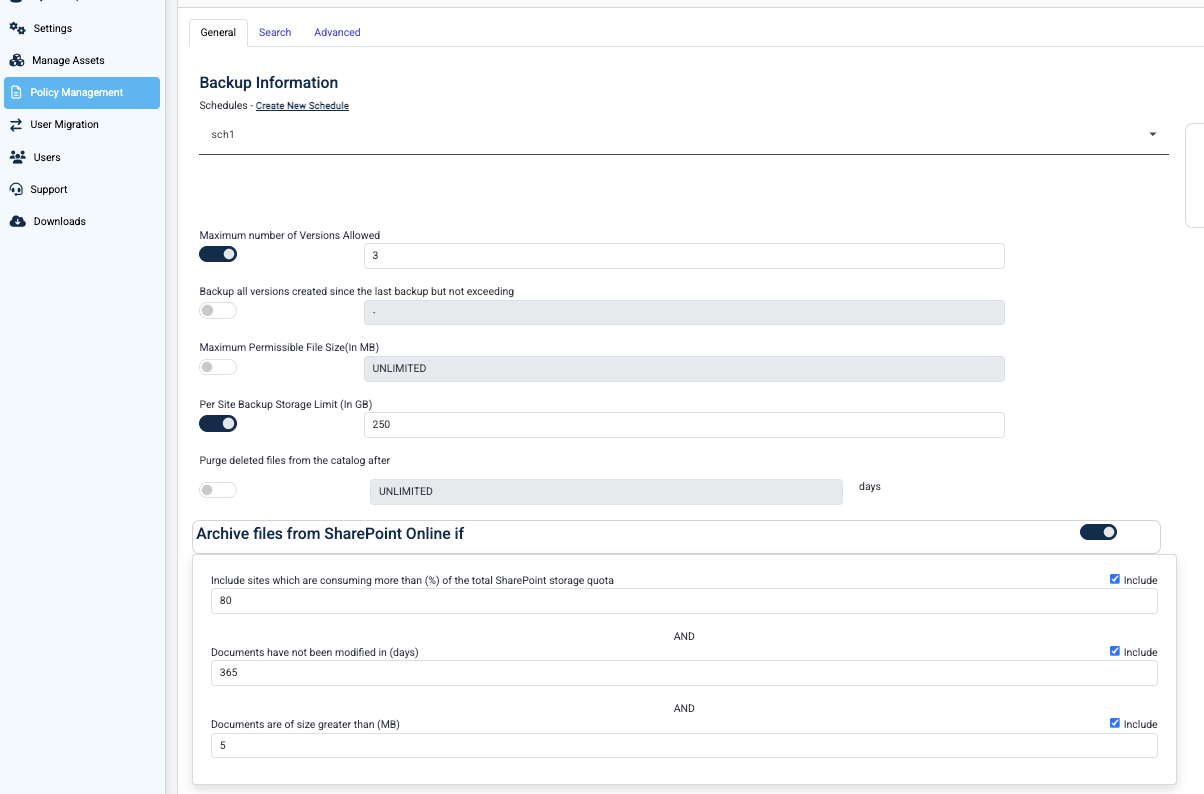Click 'Documents are of size greater than (MB)' label
This screenshot has height=794, width=1204.
tap(306, 724)
